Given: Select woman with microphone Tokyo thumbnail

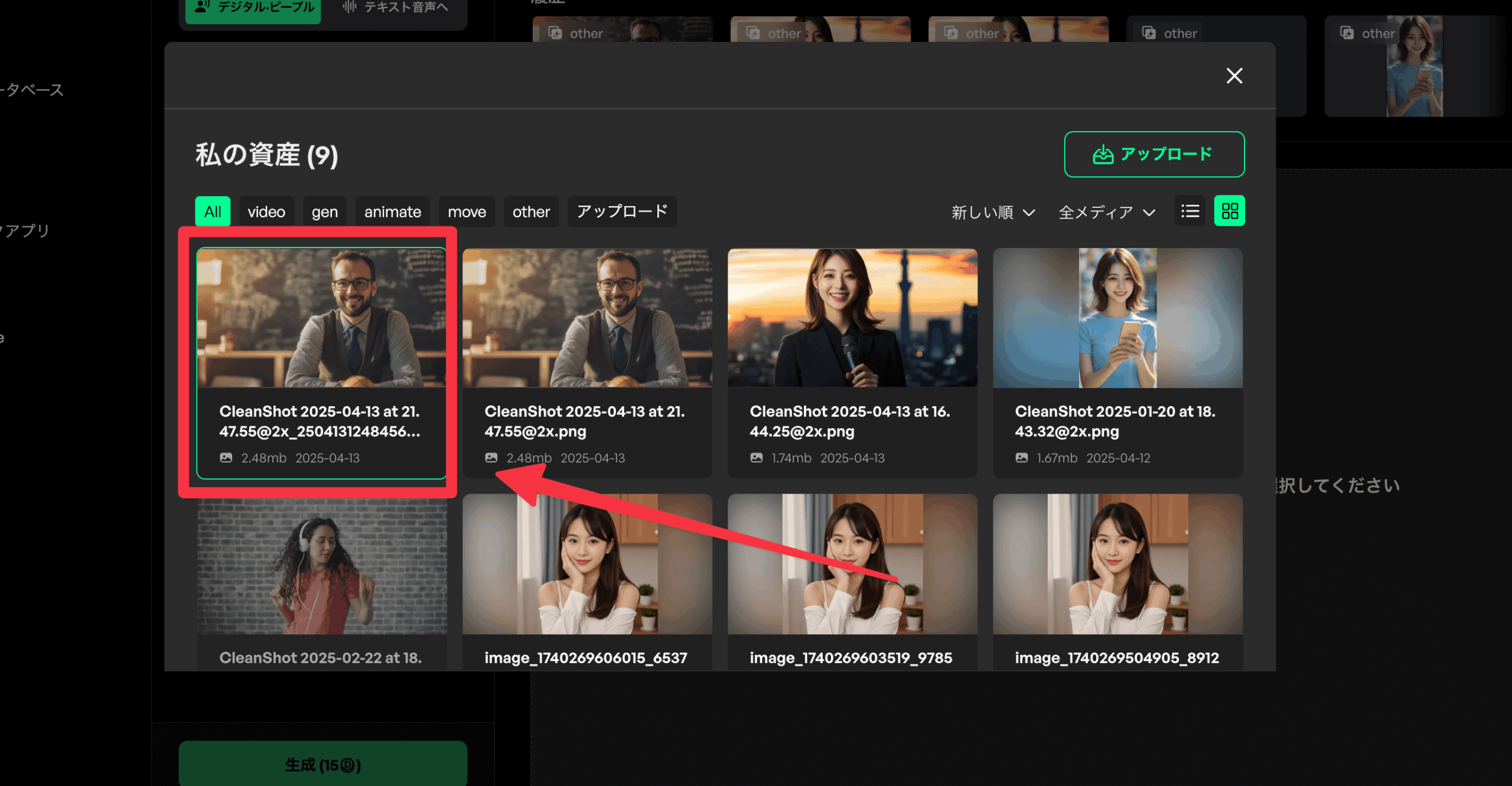Looking at the screenshot, I should 852,318.
